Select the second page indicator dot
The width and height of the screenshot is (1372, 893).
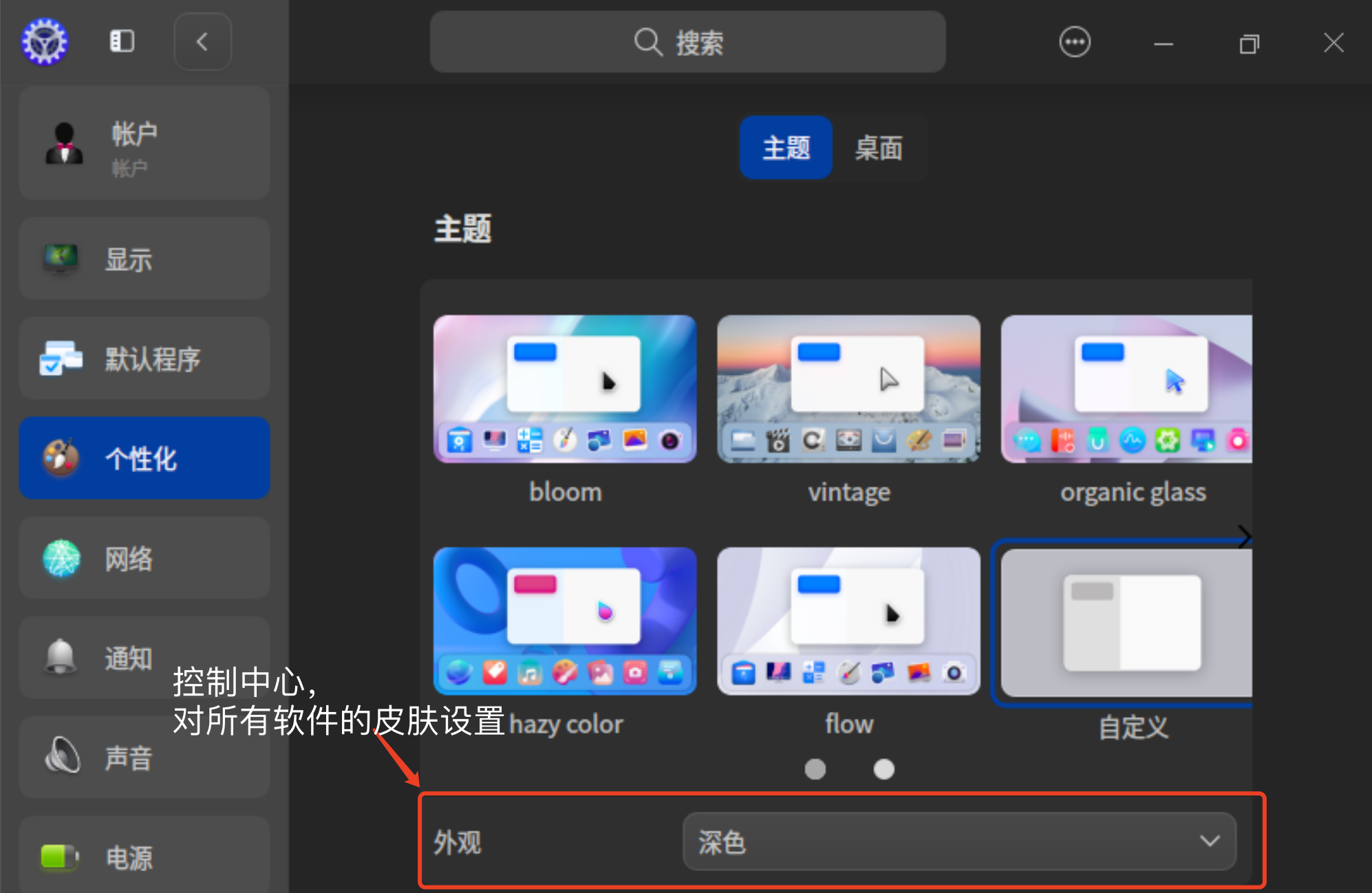(883, 768)
